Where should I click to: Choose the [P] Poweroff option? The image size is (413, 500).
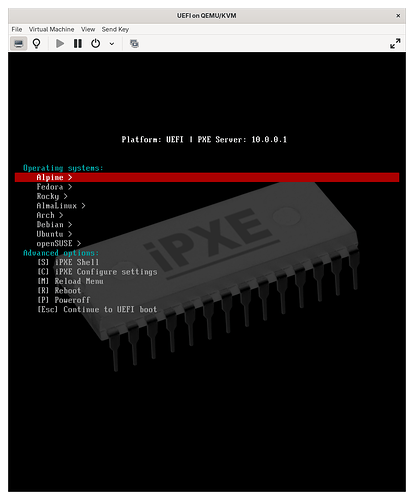point(63,300)
